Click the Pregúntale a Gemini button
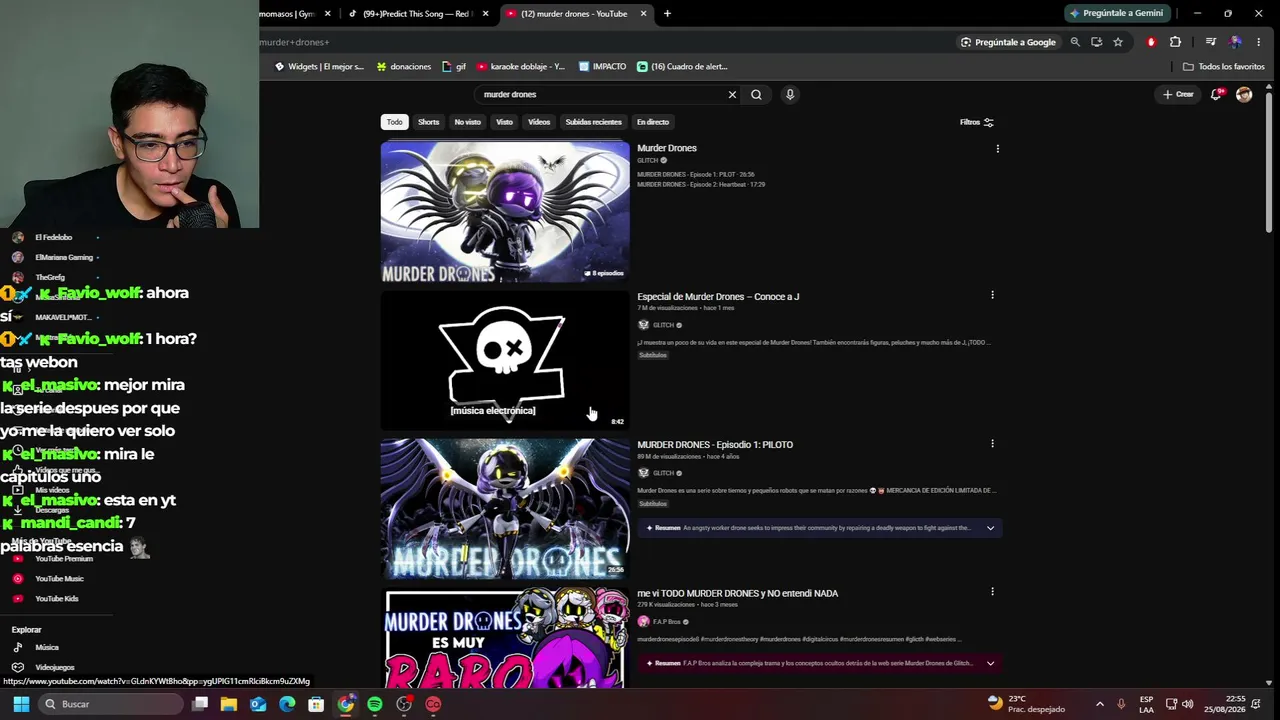1280x720 pixels. [1117, 14]
